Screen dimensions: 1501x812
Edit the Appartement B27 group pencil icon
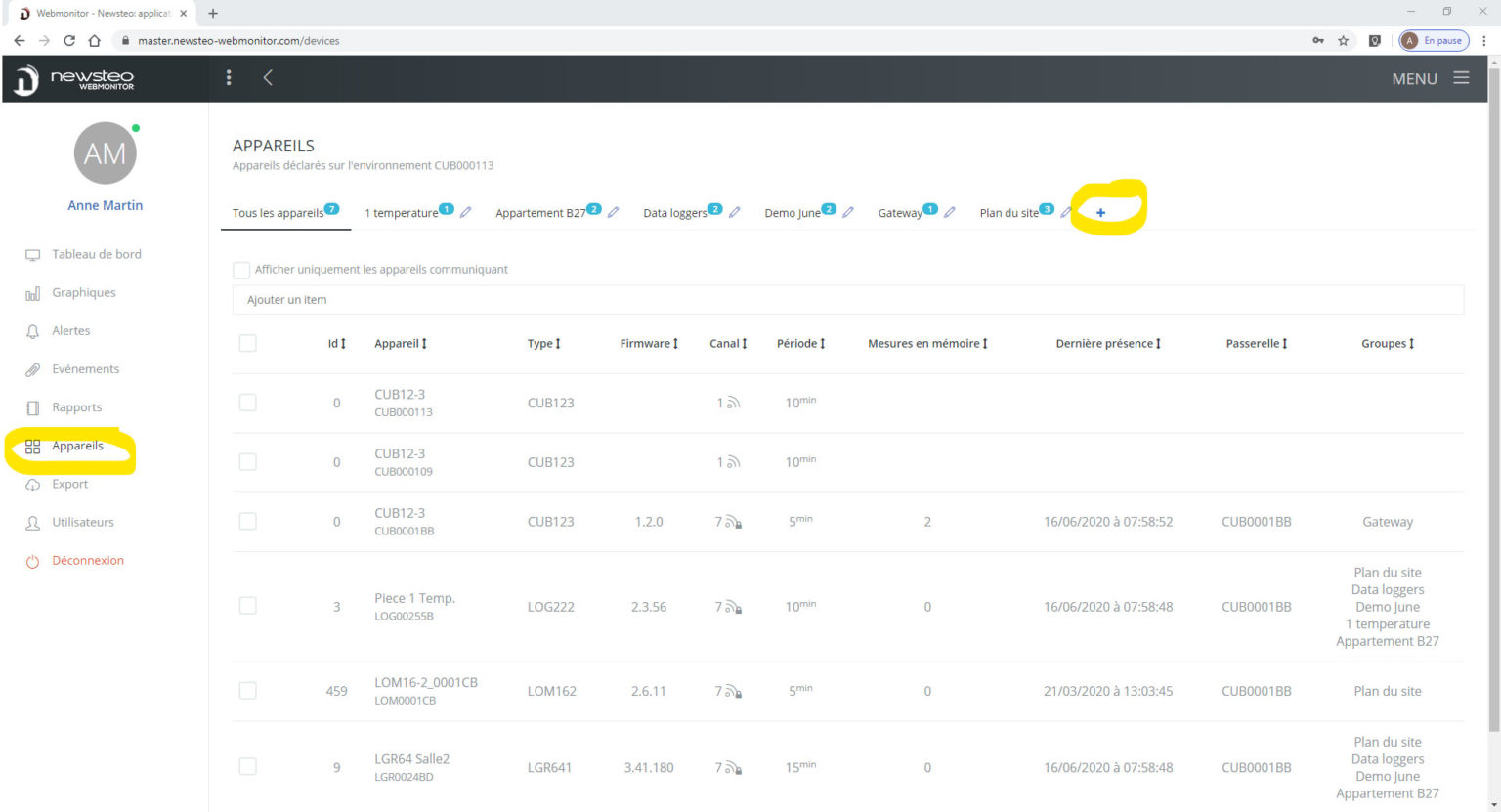click(x=614, y=212)
